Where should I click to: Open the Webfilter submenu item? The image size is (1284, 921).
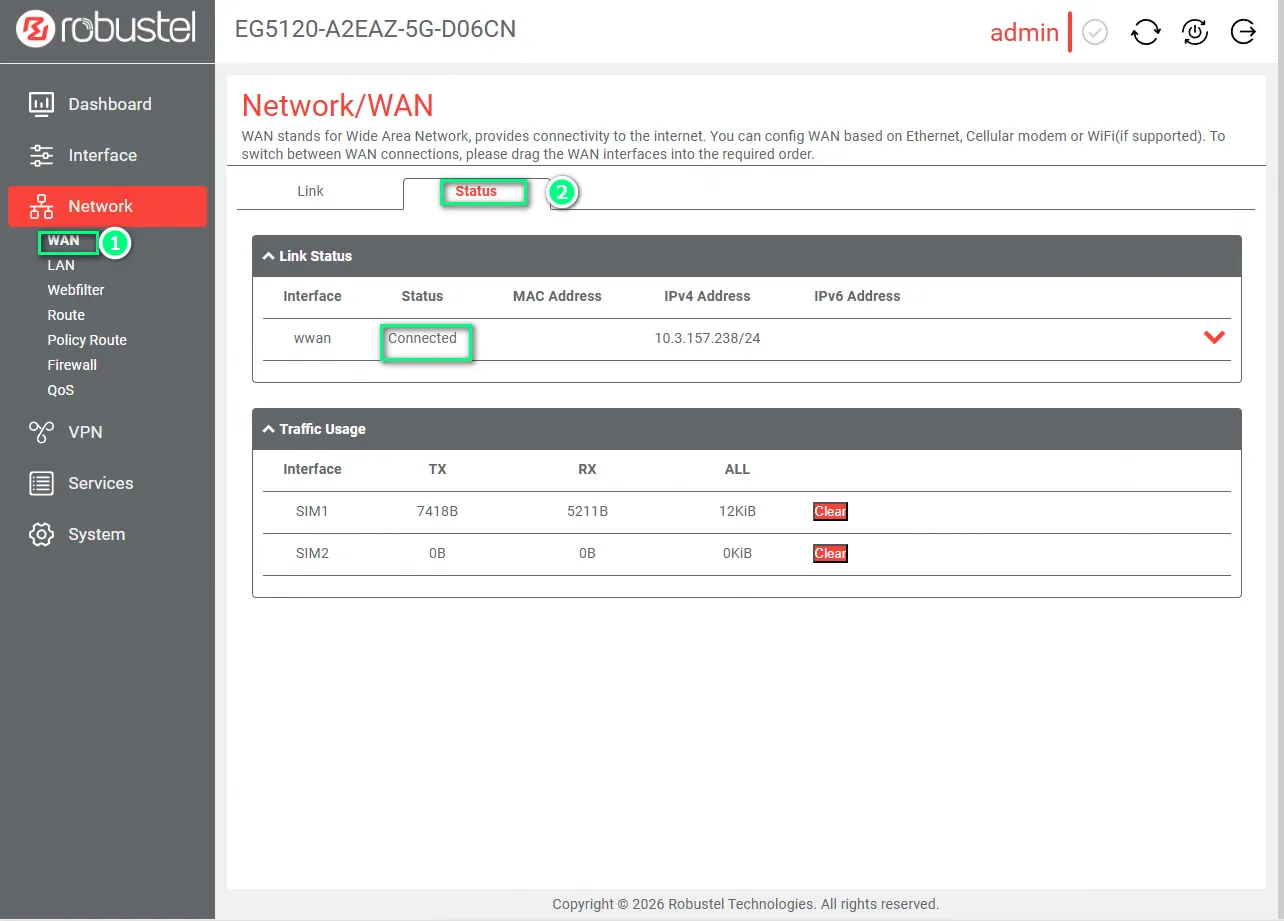click(x=76, y=290)
